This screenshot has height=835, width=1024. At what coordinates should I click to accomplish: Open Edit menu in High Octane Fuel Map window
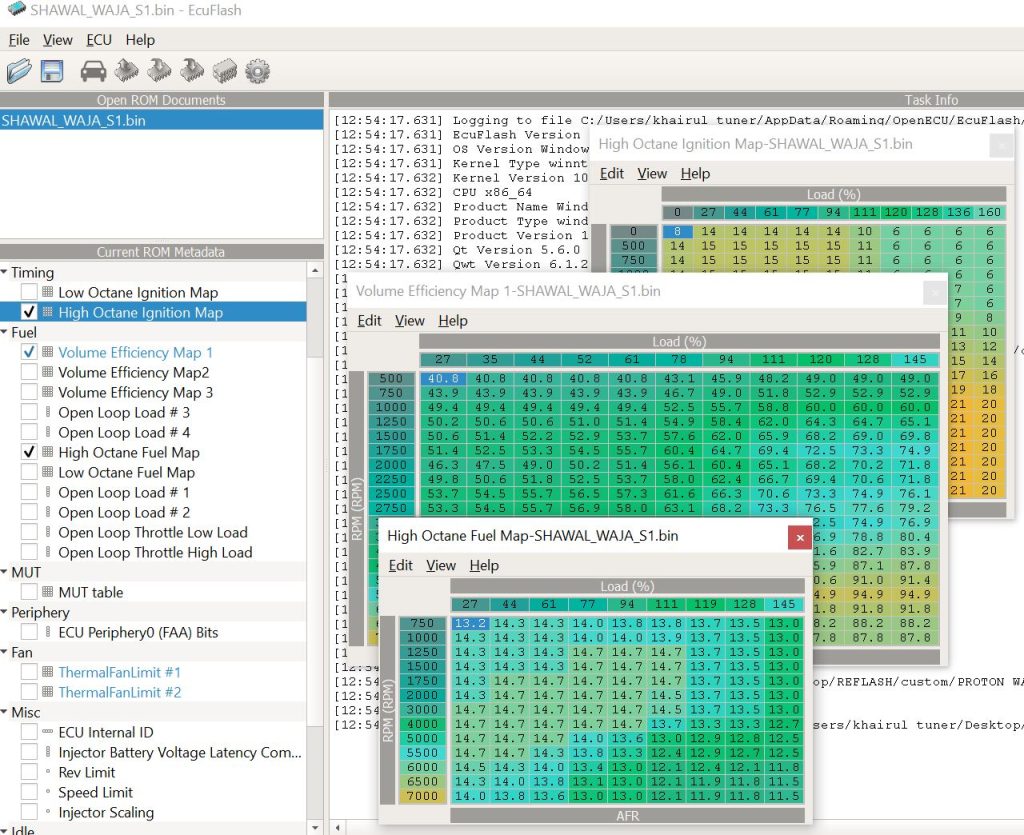click(400, 565)
